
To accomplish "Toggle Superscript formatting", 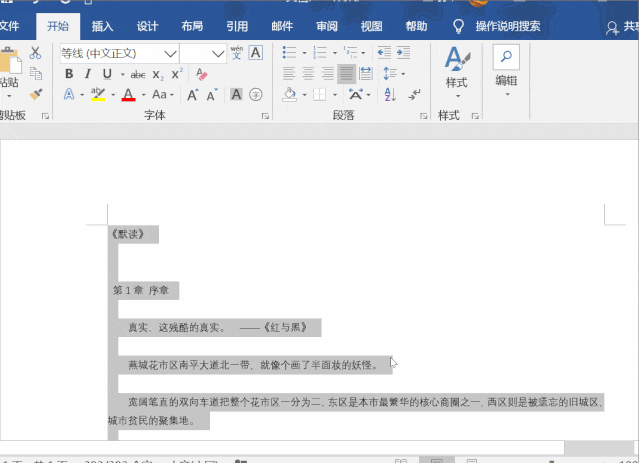I will coord(177,74).
